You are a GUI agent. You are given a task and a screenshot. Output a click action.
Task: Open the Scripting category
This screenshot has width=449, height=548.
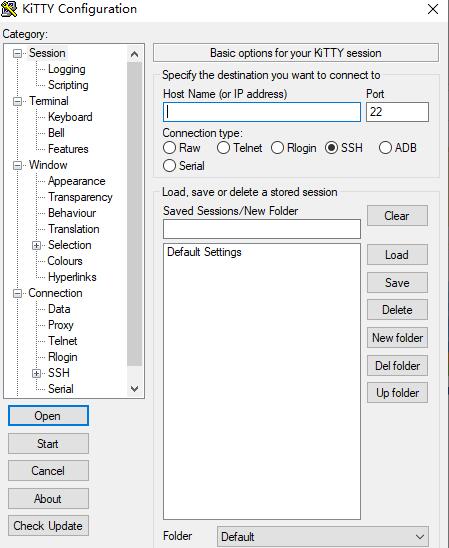tap(68, 85)
